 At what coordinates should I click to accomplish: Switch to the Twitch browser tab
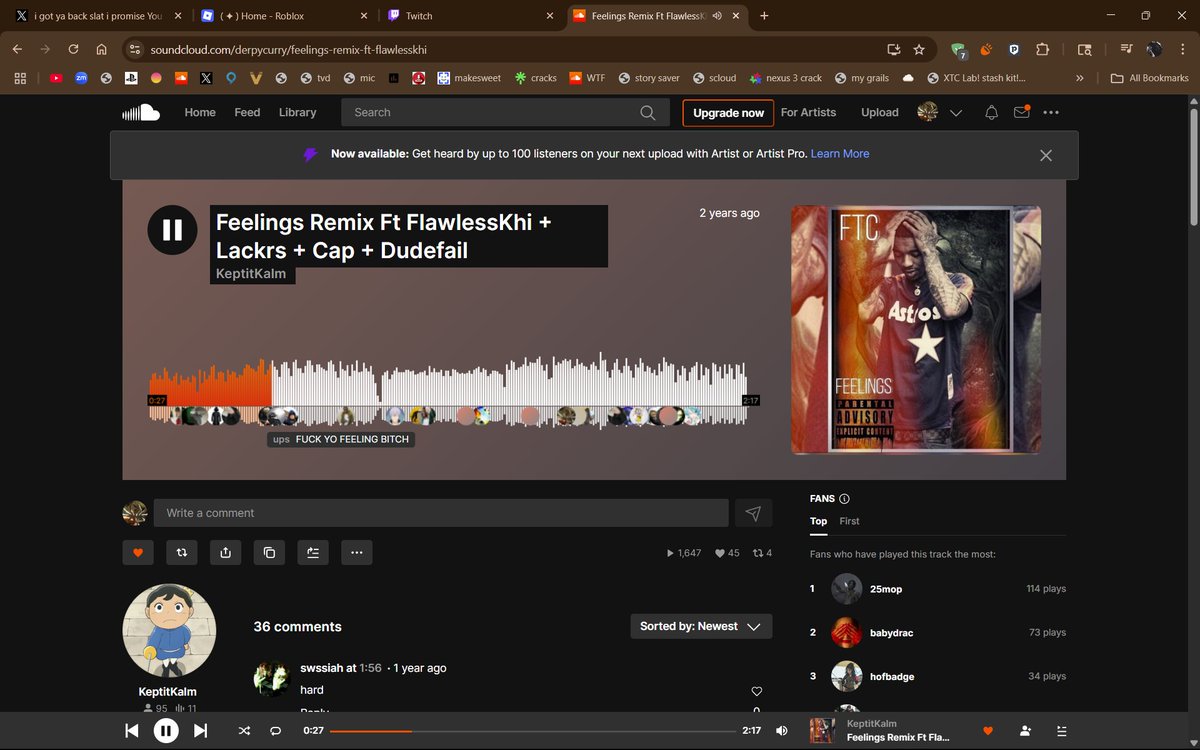[x=470, y=16]
